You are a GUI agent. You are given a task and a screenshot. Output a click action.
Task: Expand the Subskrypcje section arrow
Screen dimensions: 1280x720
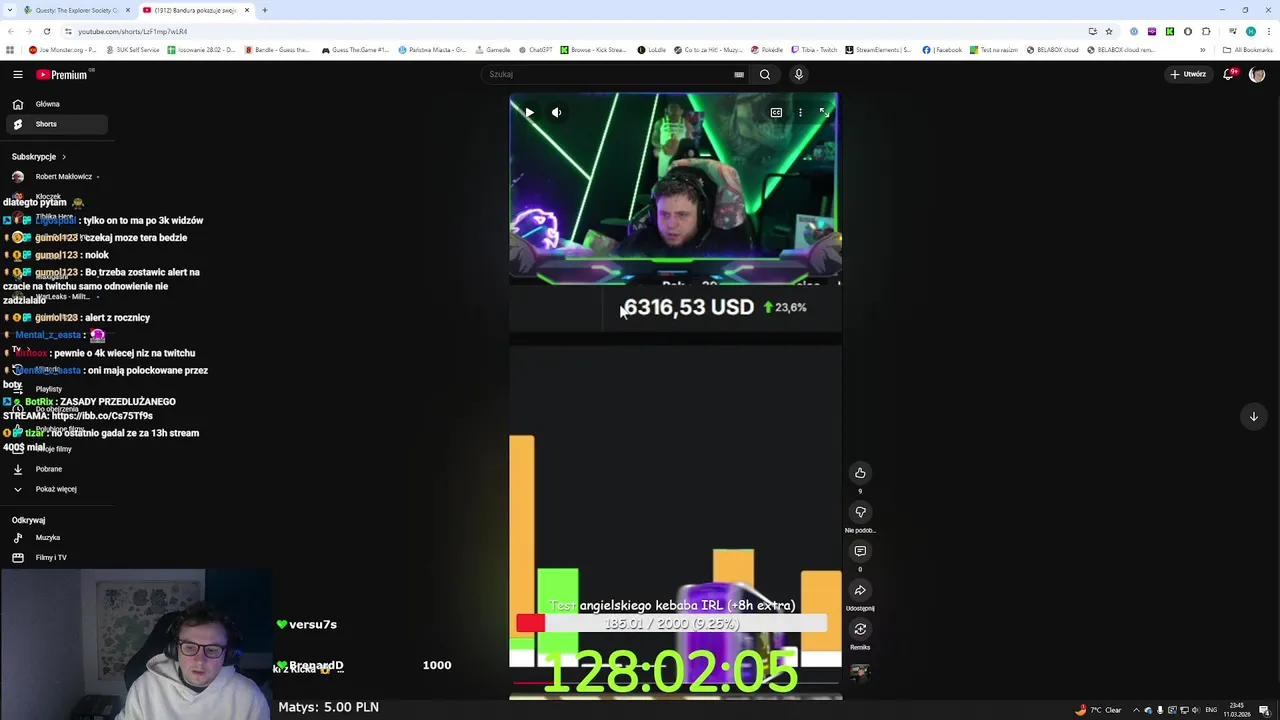pyautogui.click(x=64, y=157)
